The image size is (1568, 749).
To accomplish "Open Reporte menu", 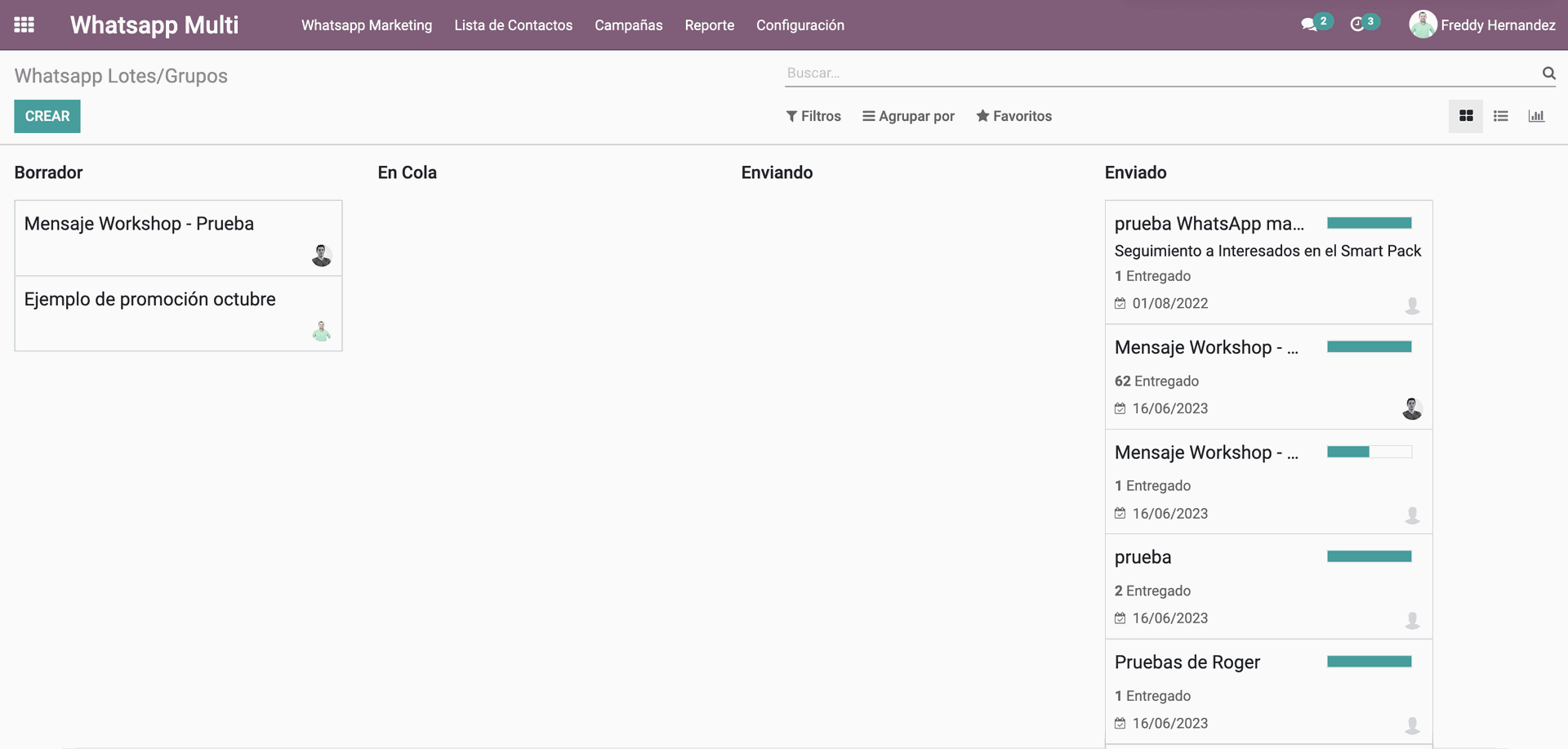I will pos(710,25).
